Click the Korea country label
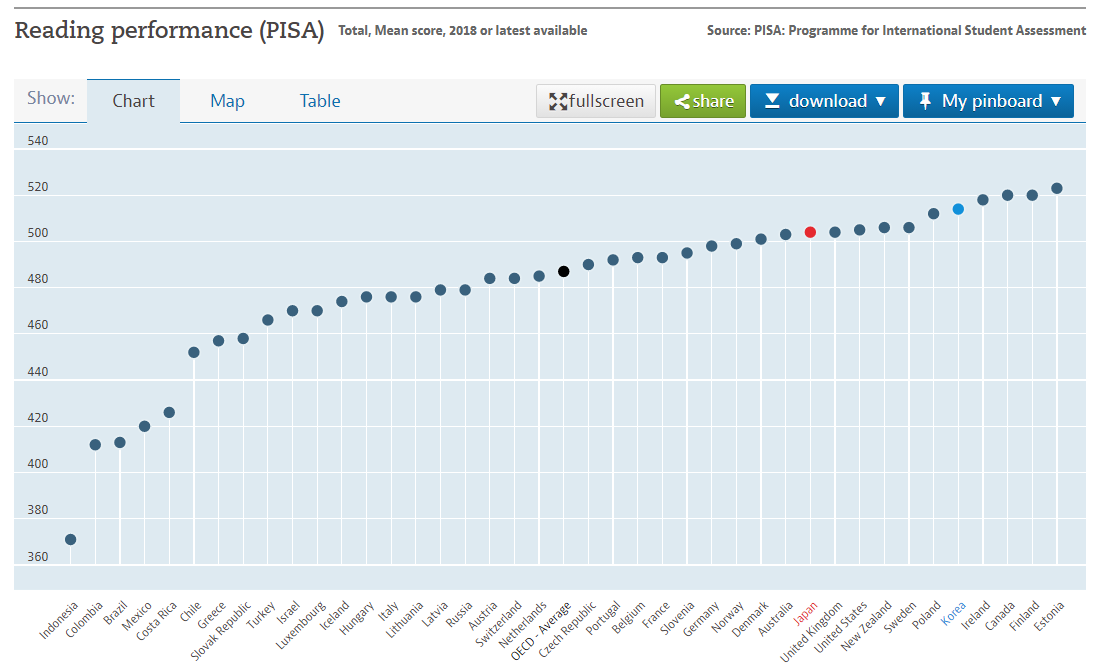 click(x=953, y=613)
